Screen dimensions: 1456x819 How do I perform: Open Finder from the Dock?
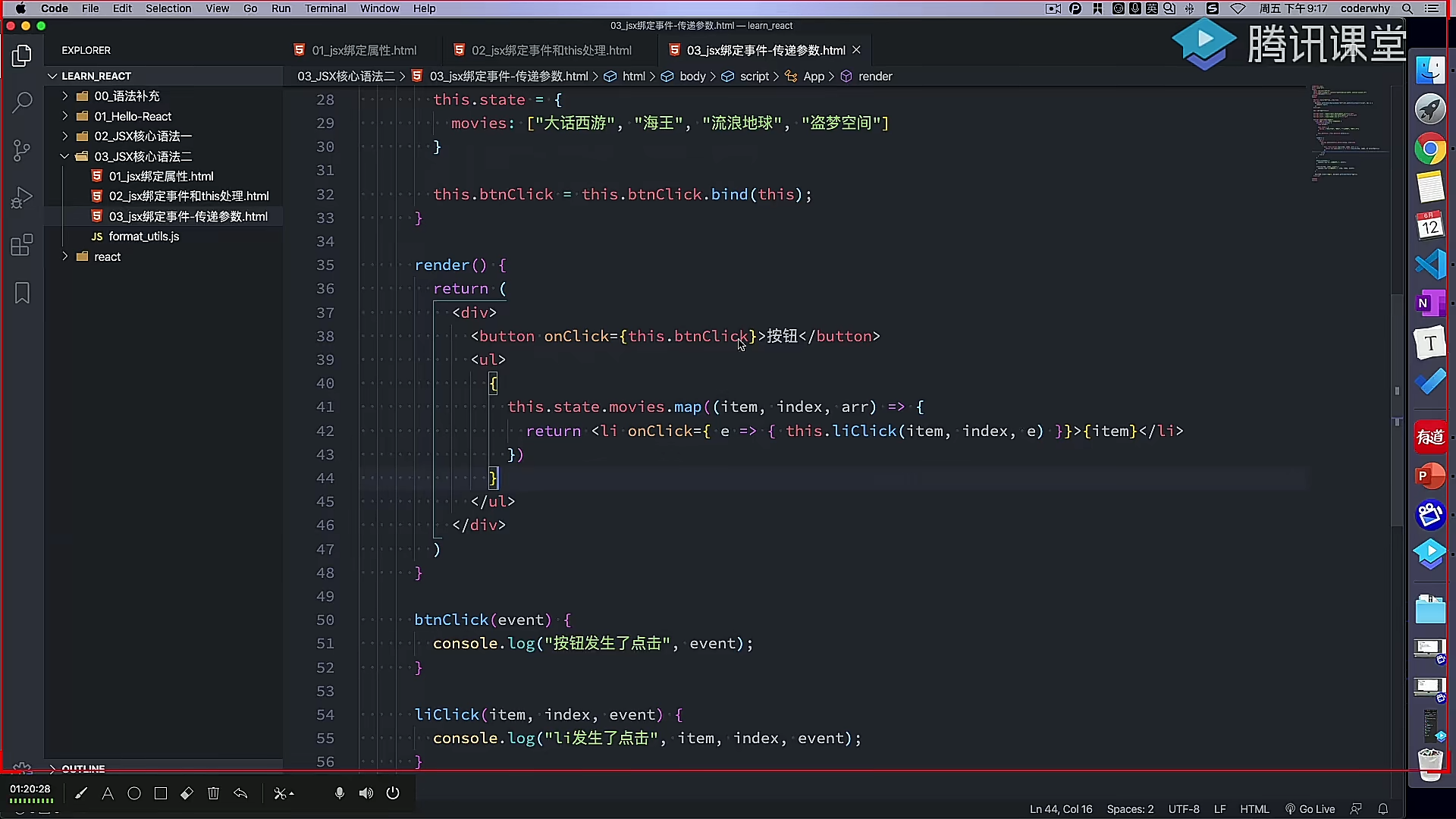1430,71
